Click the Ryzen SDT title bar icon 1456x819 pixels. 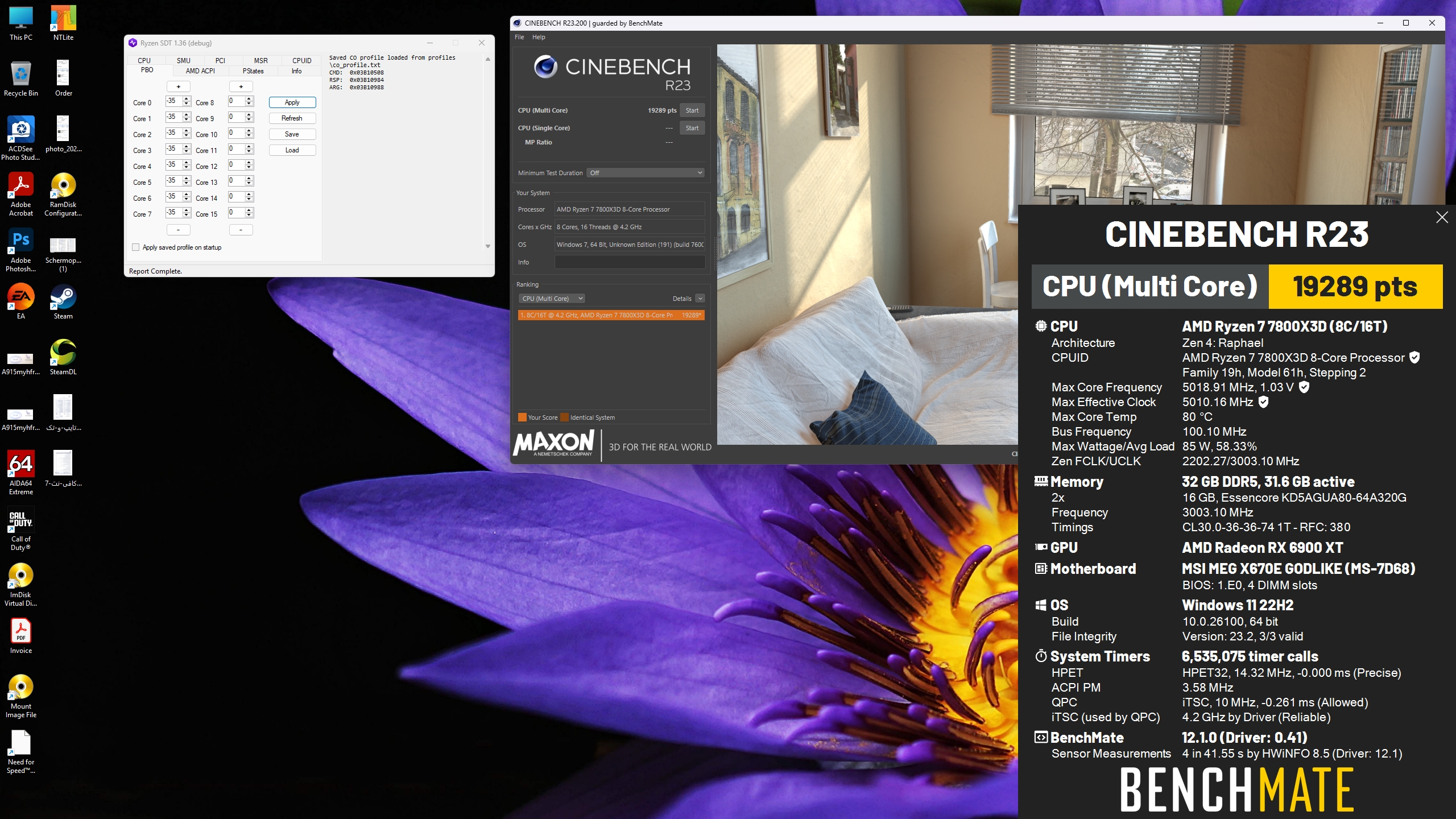(x=133, y=43)
